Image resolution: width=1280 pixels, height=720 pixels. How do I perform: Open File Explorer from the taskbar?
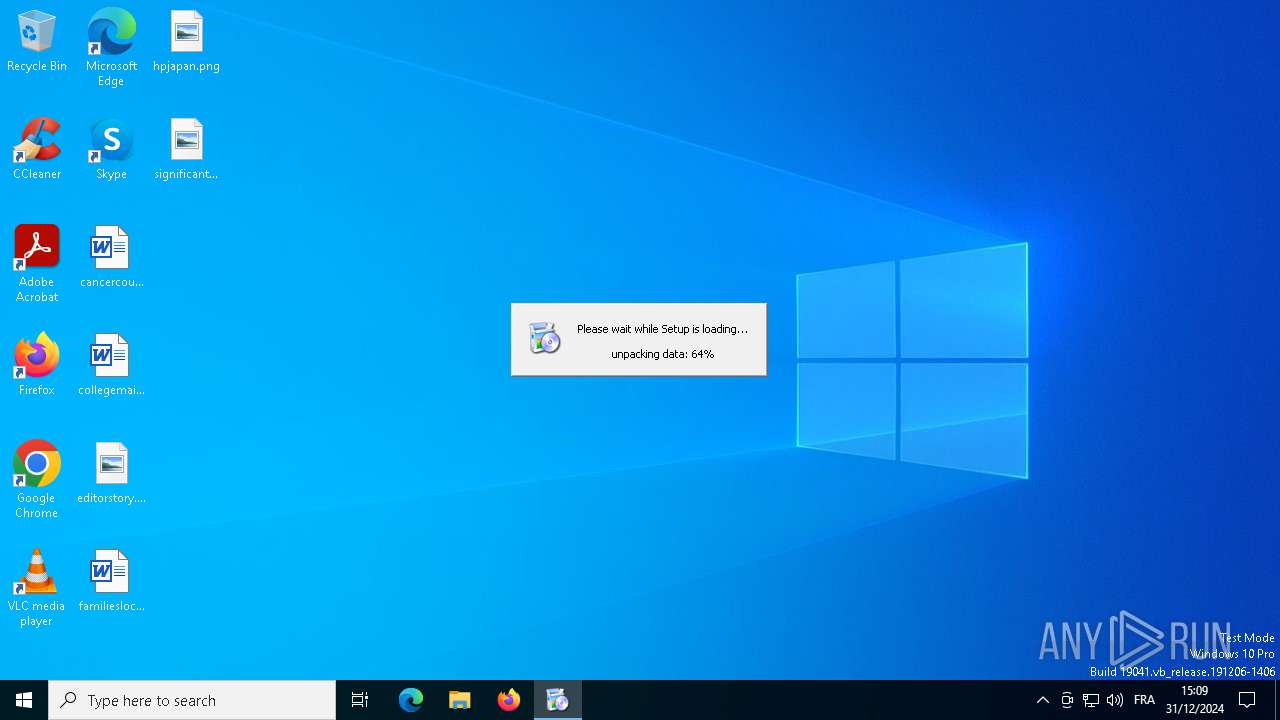point(460,700)
